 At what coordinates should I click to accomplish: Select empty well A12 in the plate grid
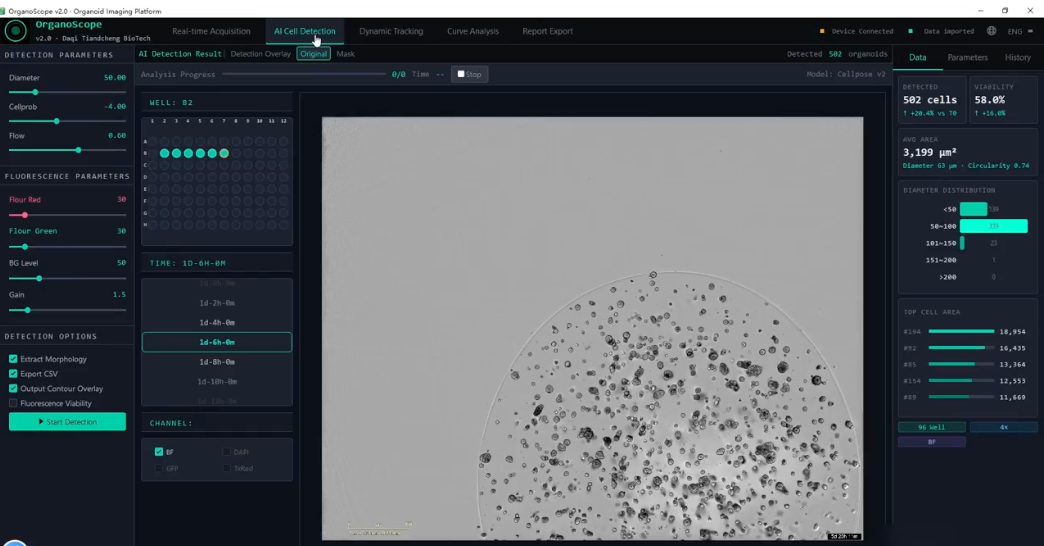(284, 141)
